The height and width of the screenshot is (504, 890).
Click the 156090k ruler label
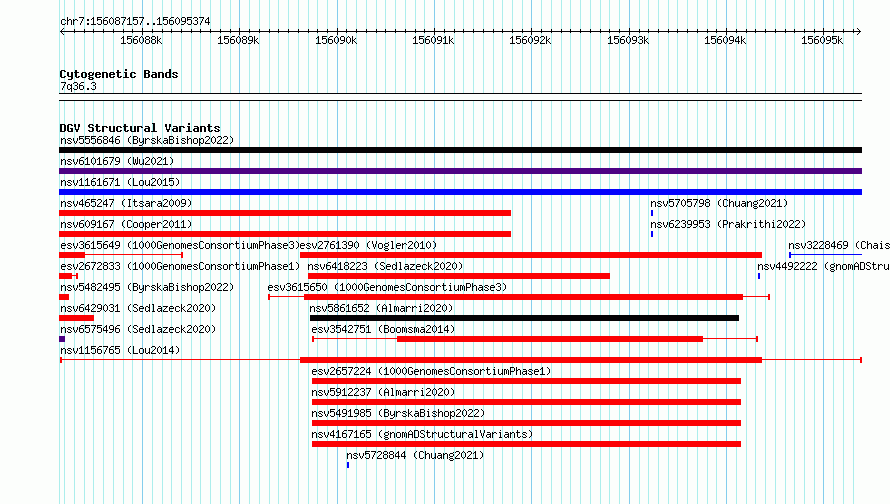coord(336,40)
